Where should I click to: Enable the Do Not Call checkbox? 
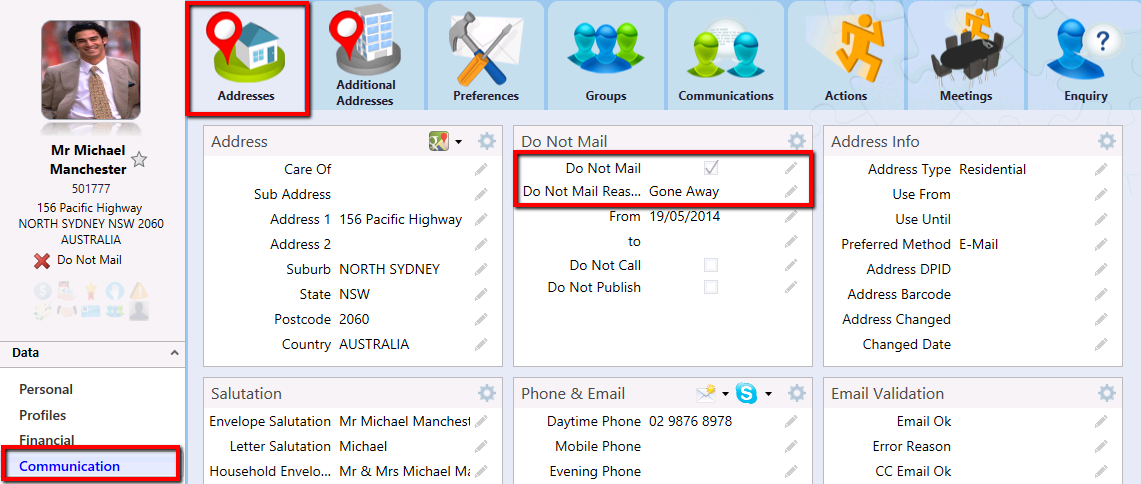click(x=711, y=265)
